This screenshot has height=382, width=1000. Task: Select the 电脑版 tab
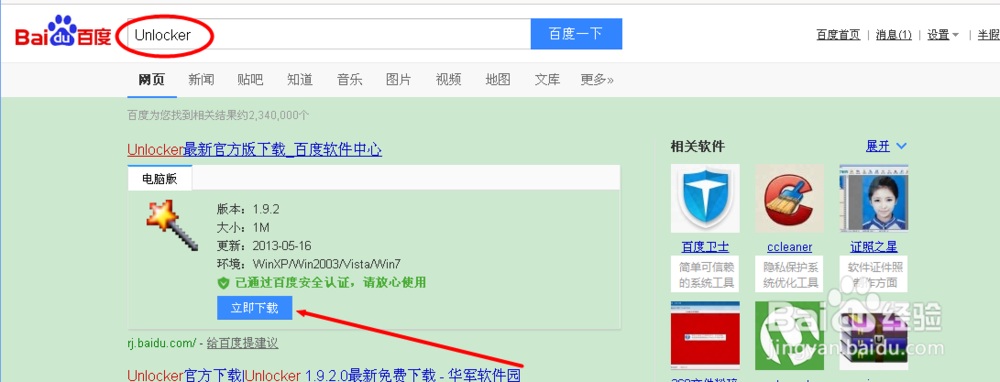click(159, 179)
